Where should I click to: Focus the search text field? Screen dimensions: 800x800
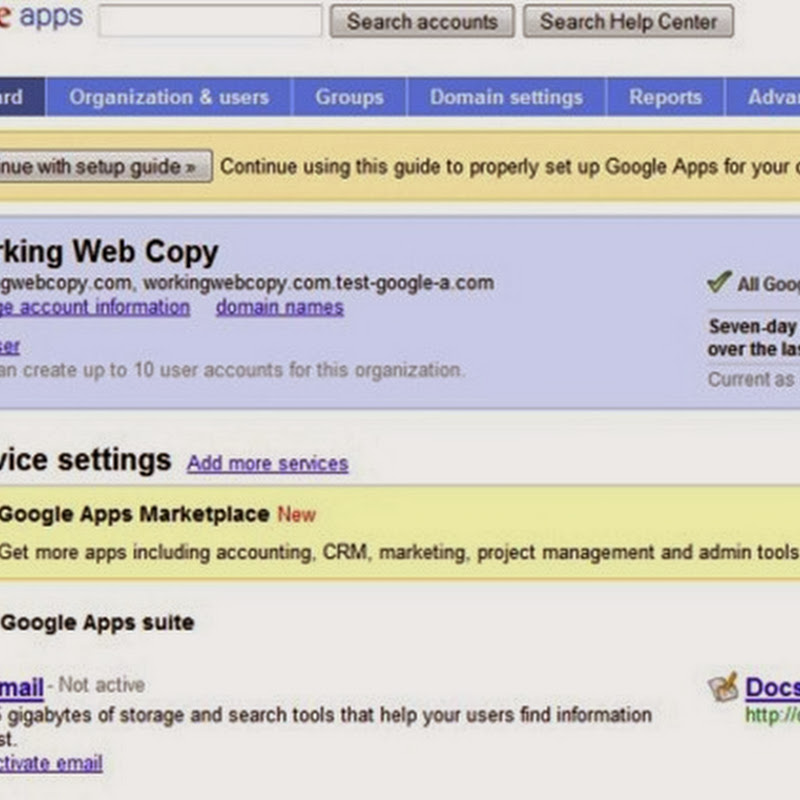(210, 21)
